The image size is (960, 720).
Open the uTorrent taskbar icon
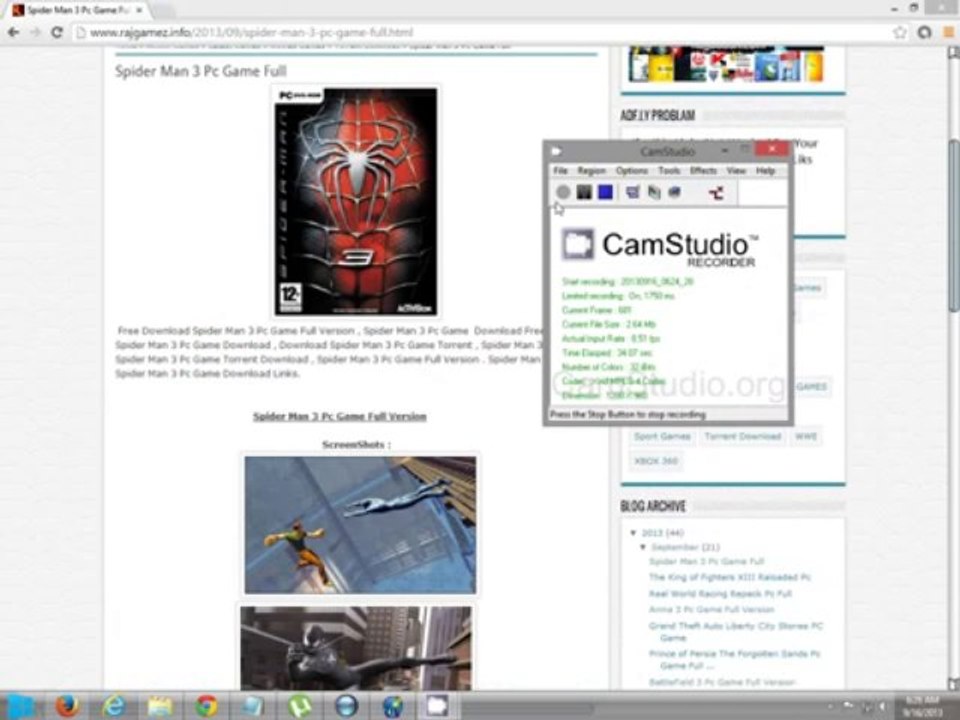[x=299, y=706]
